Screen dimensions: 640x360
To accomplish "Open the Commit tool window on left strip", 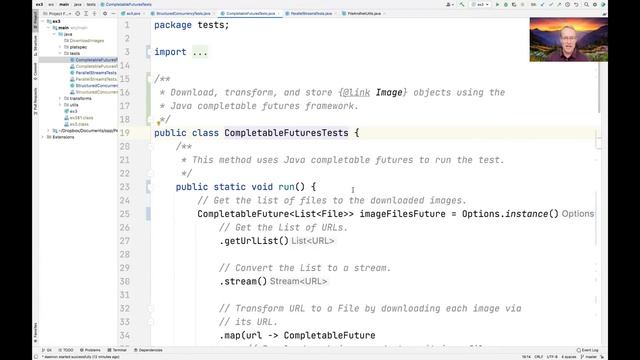I will click(36, 71).
